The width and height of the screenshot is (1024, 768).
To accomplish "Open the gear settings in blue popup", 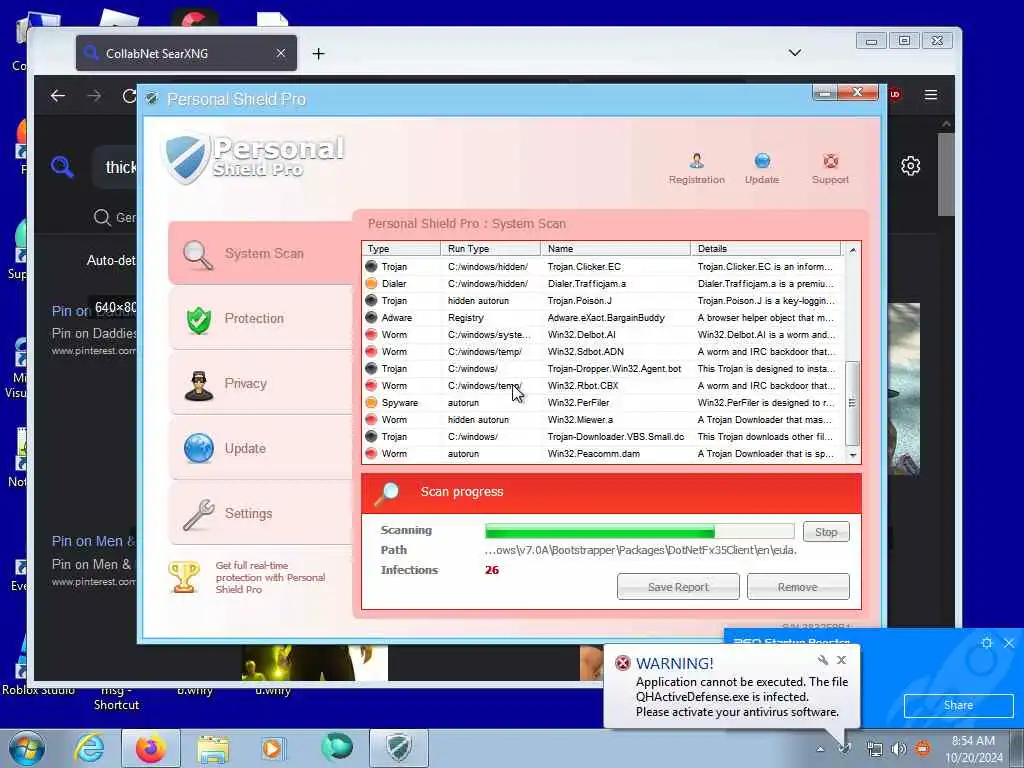I will tap(986, 643).
